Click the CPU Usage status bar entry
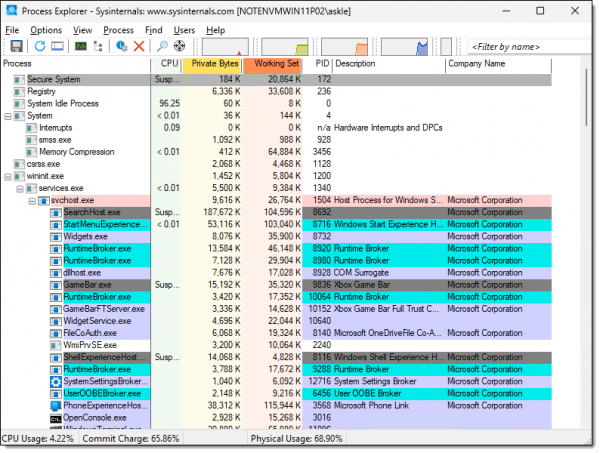This screenshot has width=600, height=453. pyautogui.click(x=38, y=439)
